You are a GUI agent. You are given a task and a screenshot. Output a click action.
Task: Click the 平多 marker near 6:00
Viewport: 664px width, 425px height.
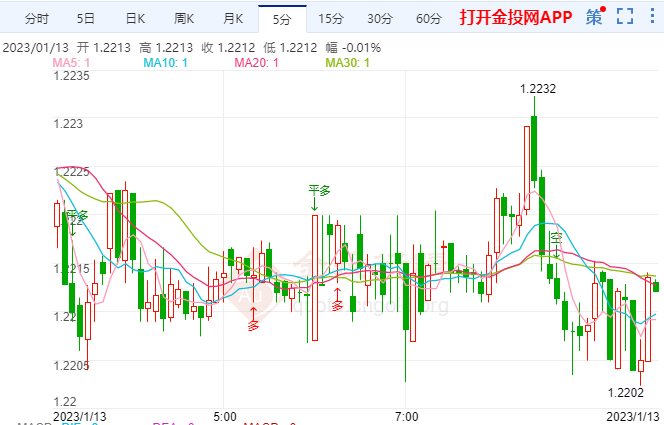point(319,190)
